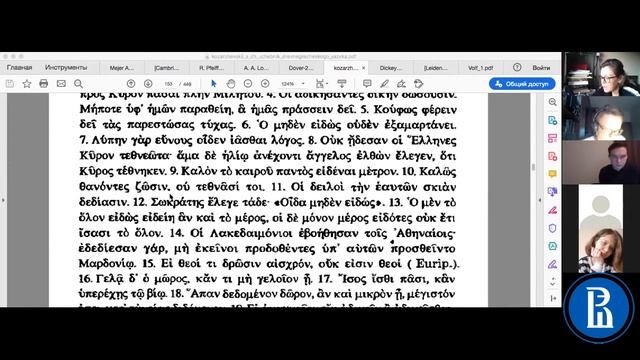Select the top participant video thumbnail
This screenshot has width=640, height=360.
pos(601,74)
